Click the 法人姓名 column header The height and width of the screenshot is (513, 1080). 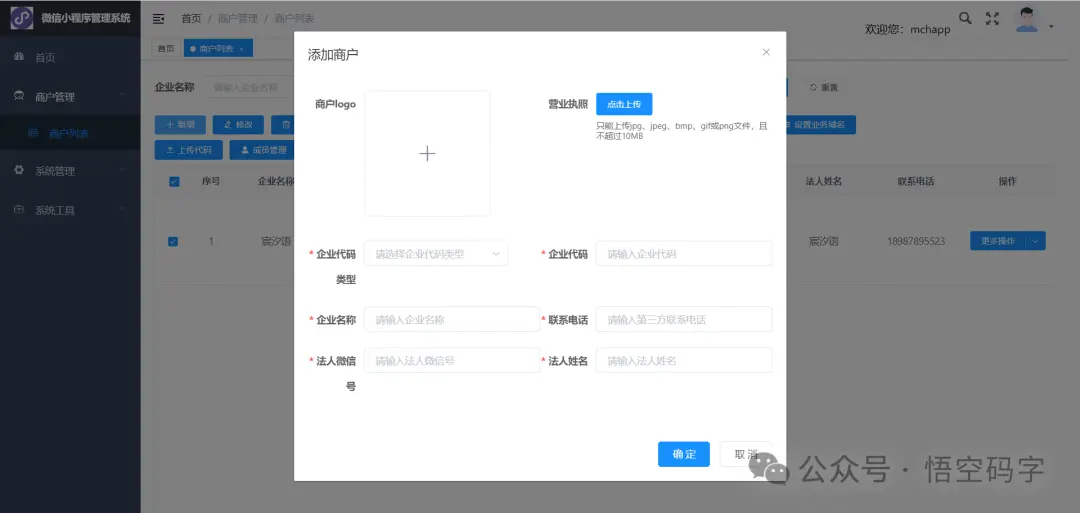click(824, 181)
